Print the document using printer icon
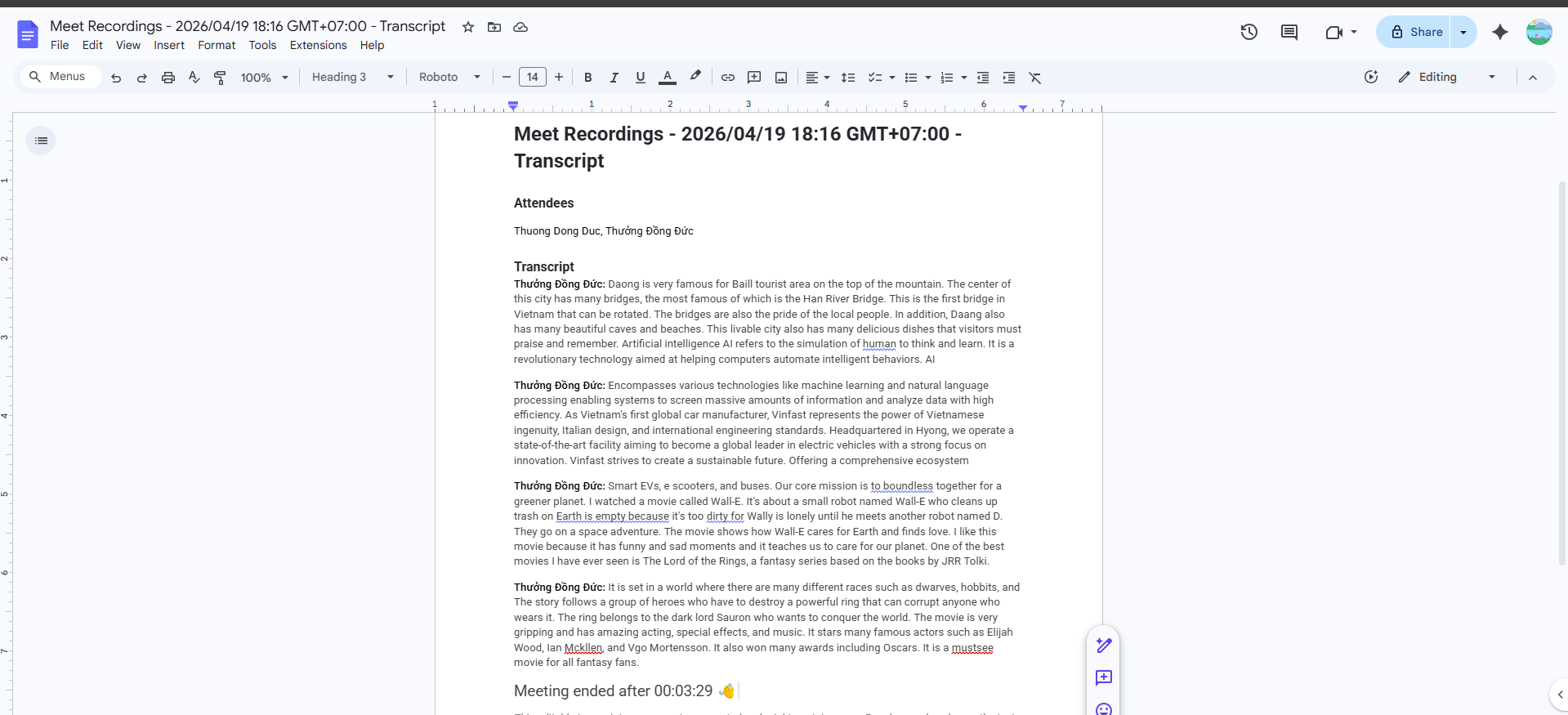Image resolution: width=1568 pixels, height=715 pixels. point(168,78)
